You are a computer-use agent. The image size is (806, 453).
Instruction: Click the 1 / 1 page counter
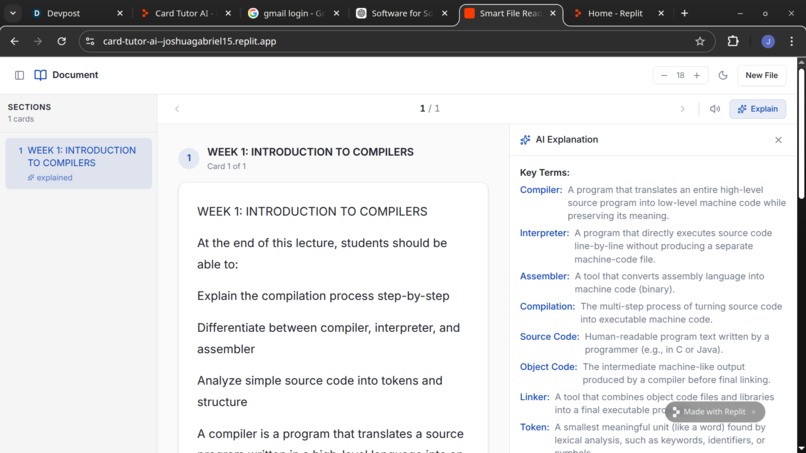(430, 108)
